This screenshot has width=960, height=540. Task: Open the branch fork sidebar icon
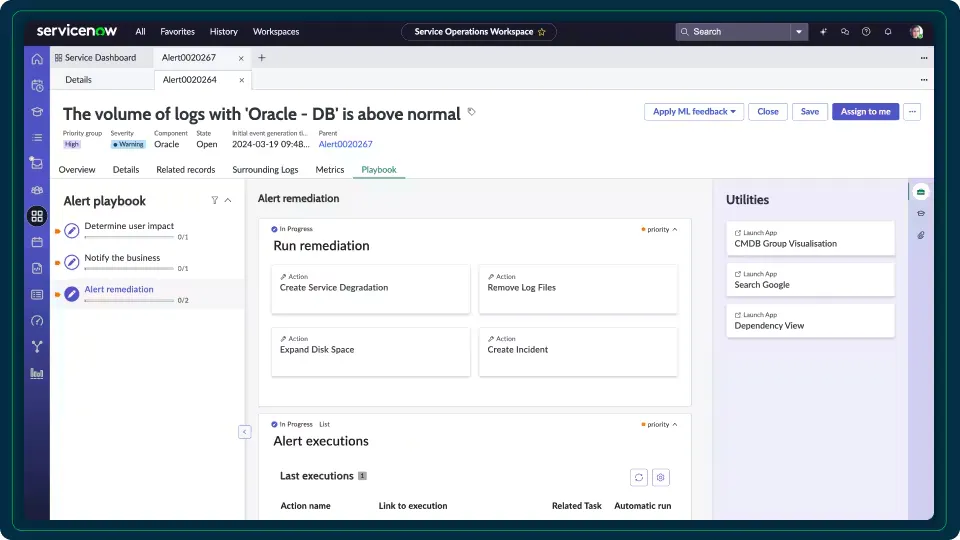tap(37, 347)
